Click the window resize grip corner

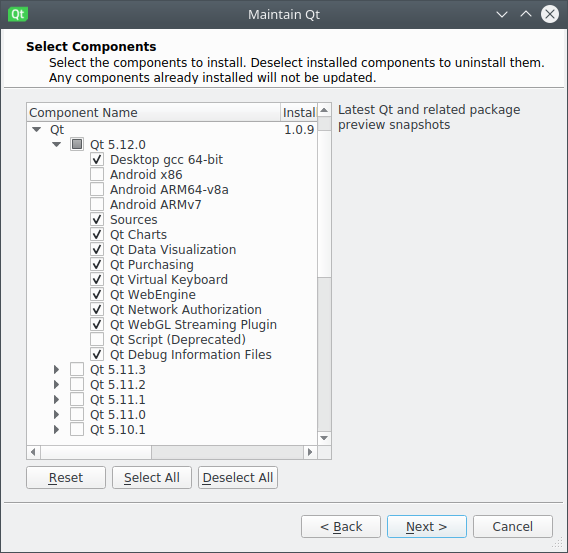click(x=557, y=543)
